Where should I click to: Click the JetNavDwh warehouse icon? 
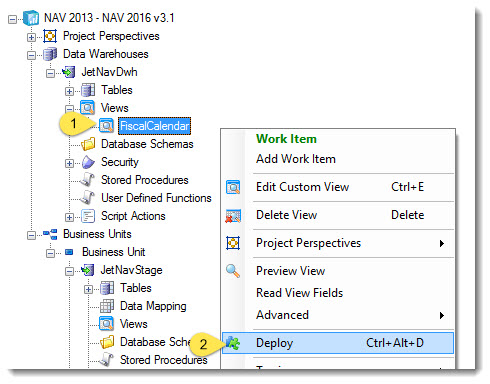click(x=69, y=72)
